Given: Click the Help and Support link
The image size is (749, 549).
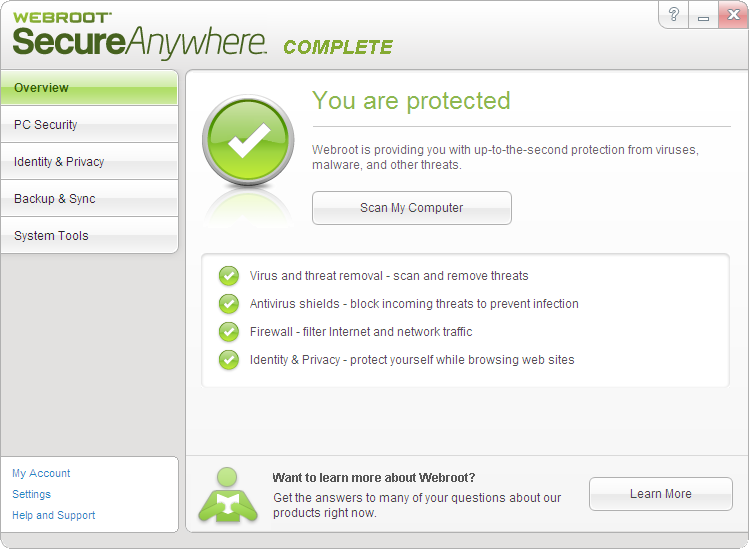Looking at the screenshot, I should tap(54, 515).
